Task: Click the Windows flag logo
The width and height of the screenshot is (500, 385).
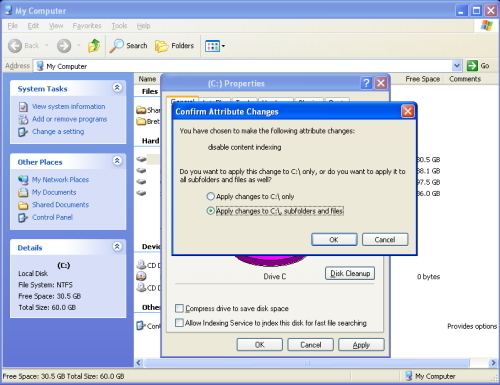Action: click(486, 26)
